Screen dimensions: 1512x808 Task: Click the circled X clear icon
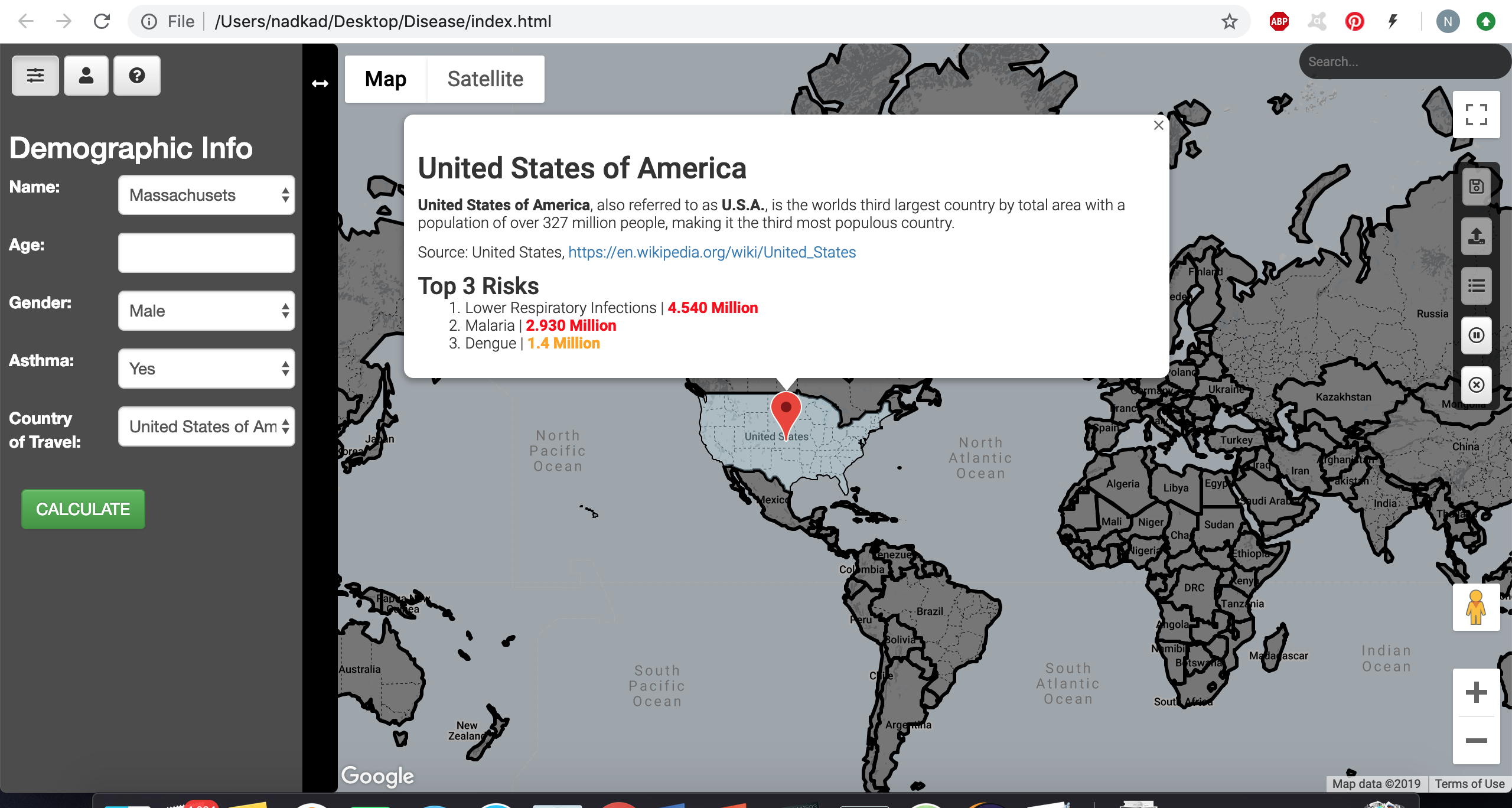pyautogui.click(x=1476, y=385)
